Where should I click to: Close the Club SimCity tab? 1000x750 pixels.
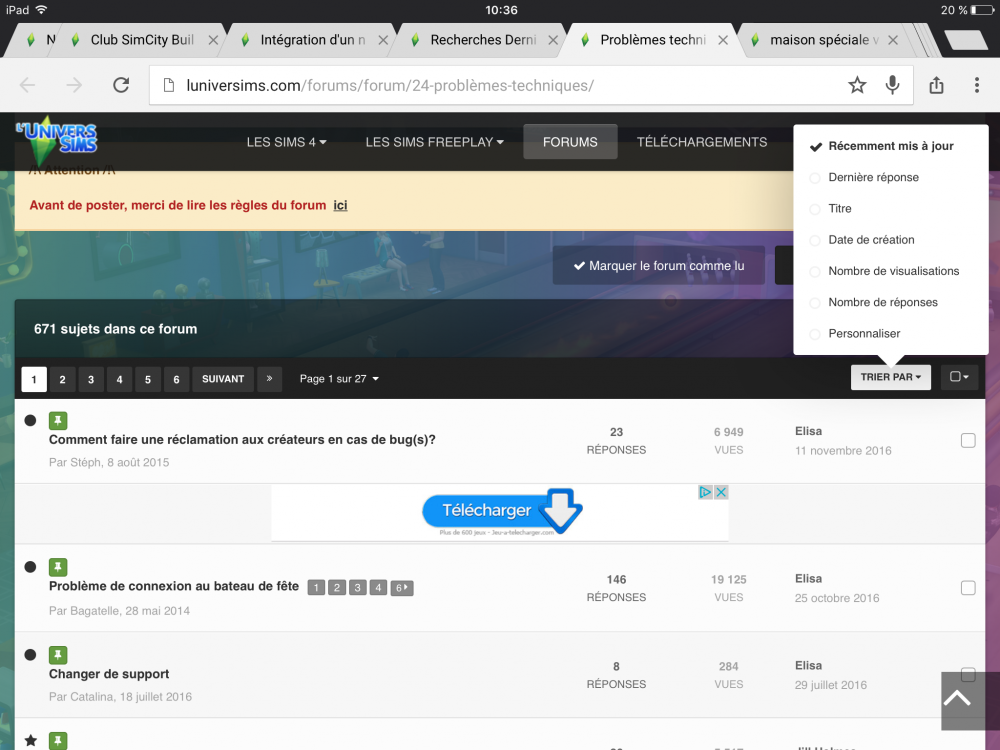point(213,40)
